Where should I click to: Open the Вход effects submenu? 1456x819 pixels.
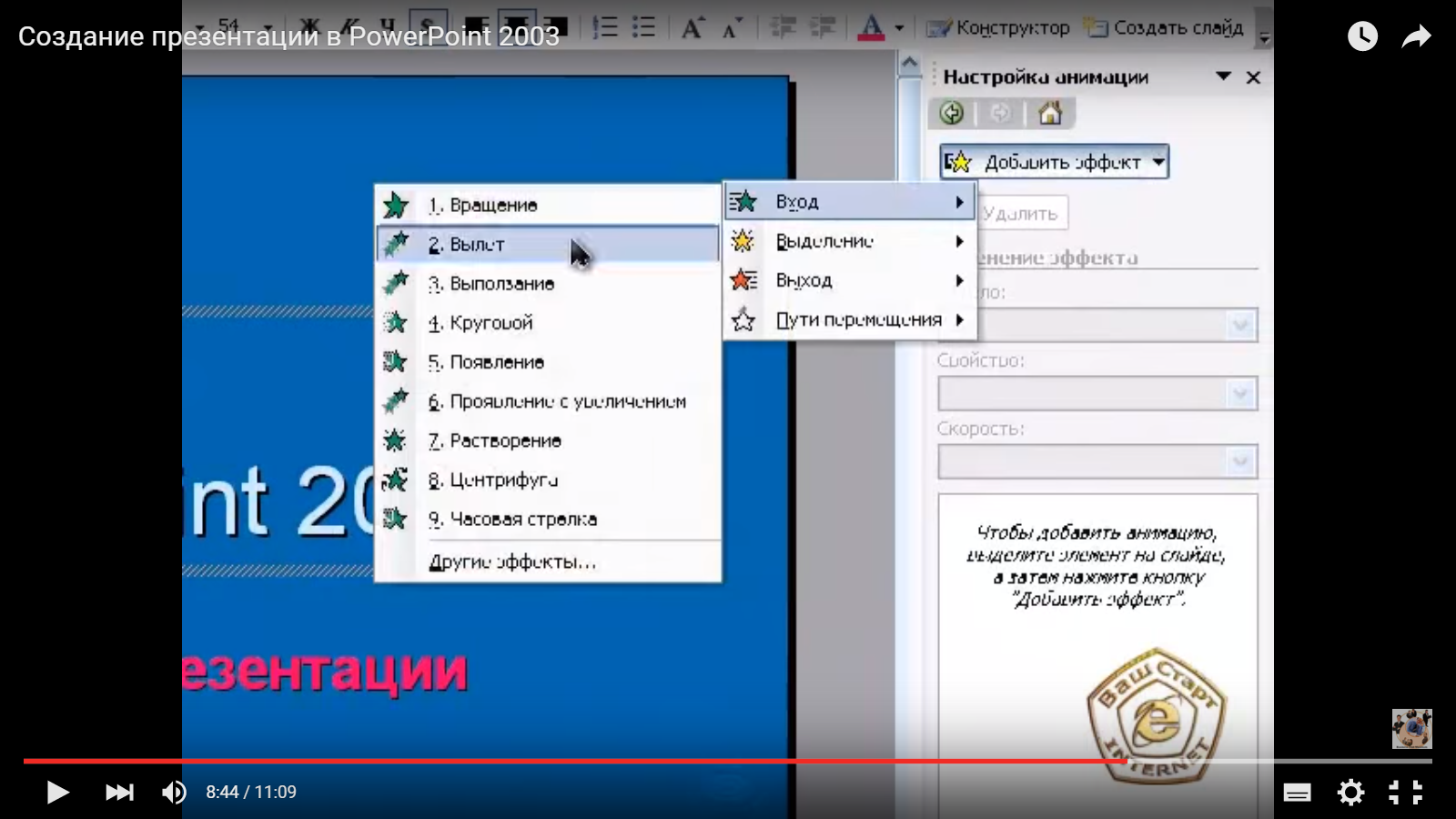[x=850, y=201]
